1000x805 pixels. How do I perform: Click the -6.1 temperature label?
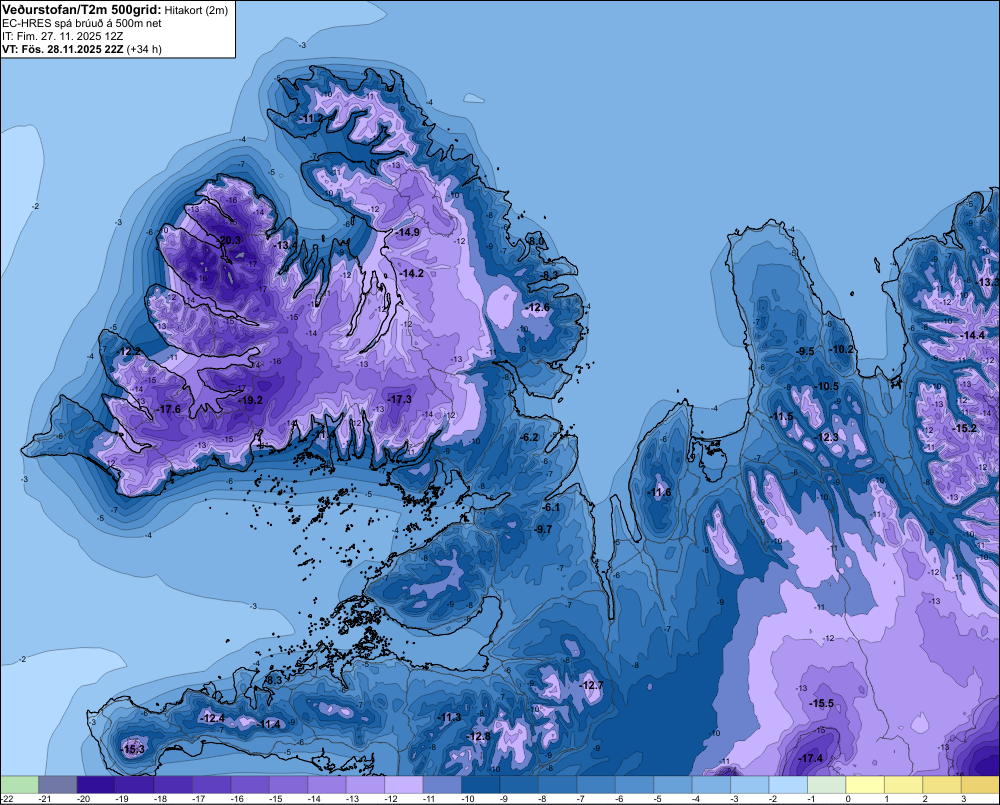click(x=550, y=508)
